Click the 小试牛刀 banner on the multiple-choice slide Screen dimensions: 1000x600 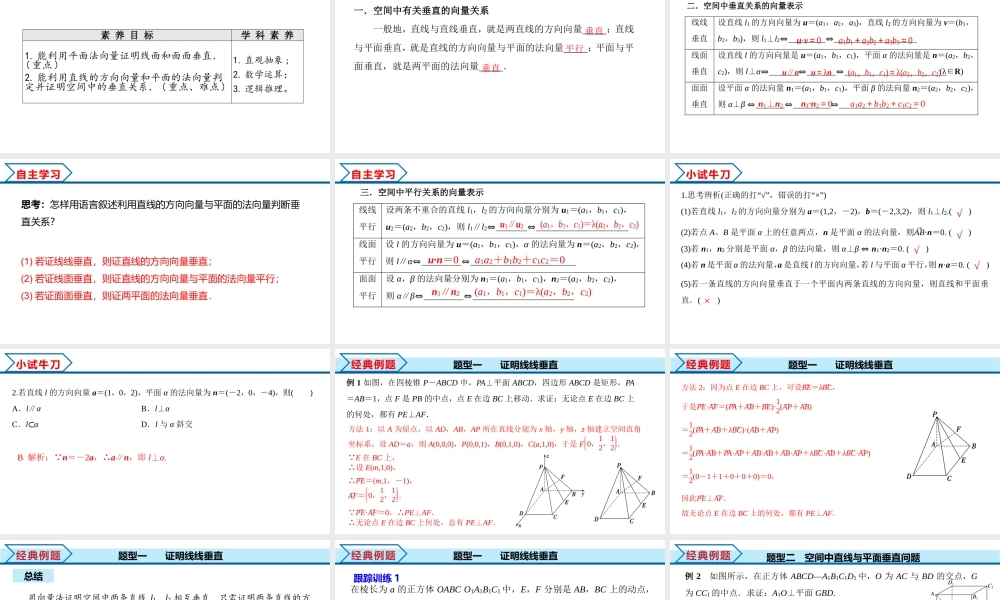coord(38,364)
